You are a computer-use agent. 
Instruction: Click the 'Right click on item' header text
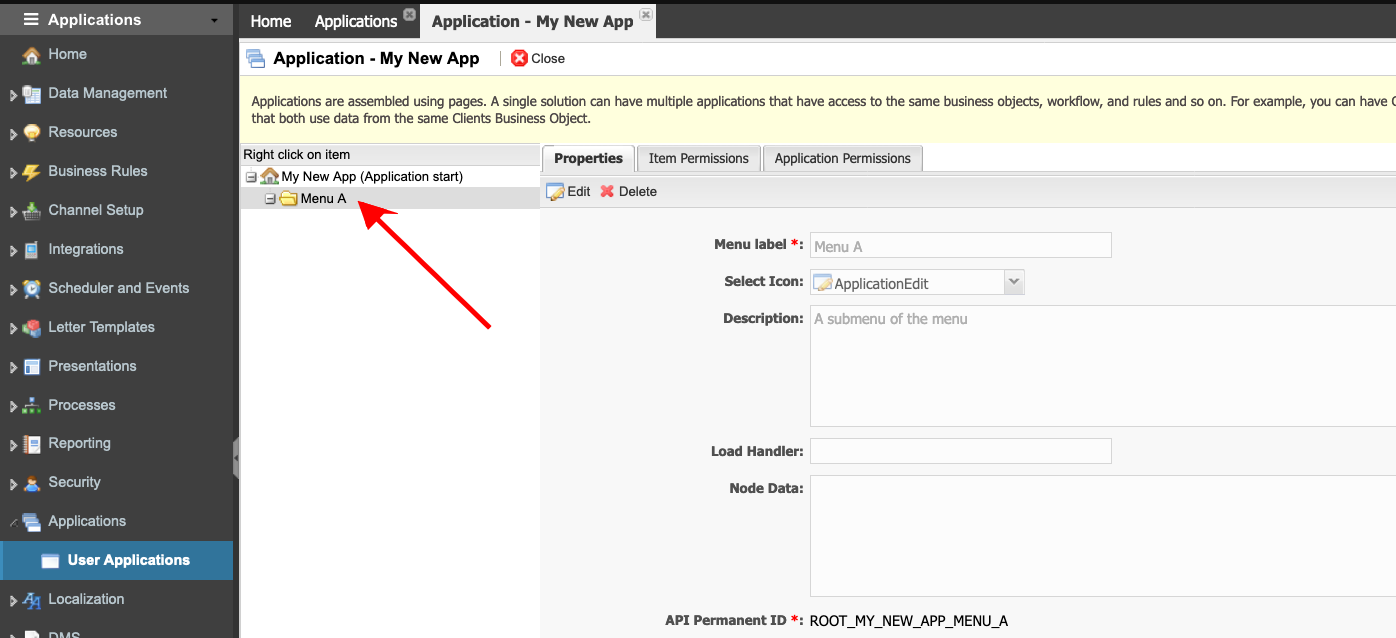(x=297, y=155)
